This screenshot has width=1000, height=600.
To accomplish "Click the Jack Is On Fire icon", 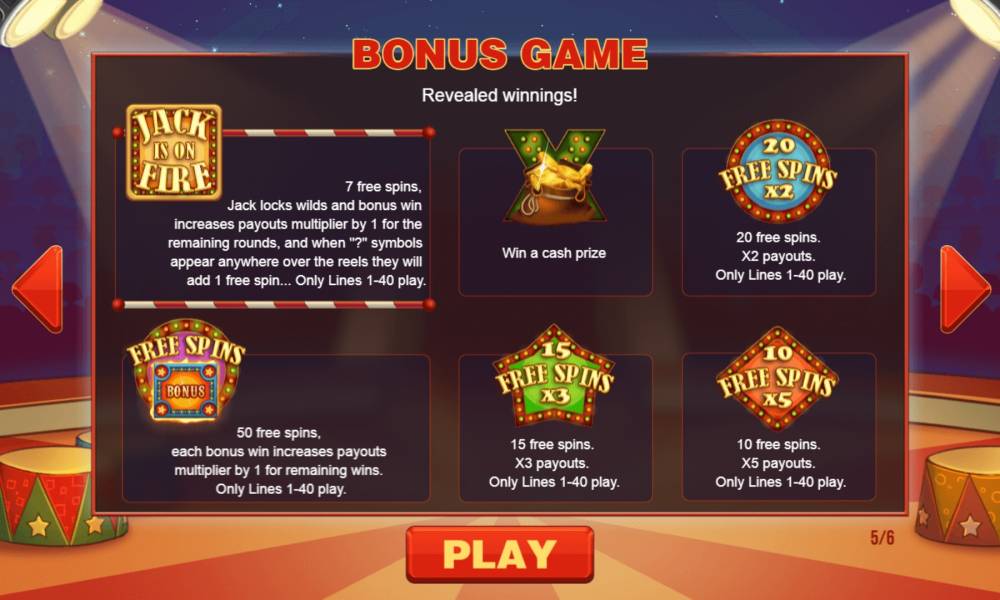I will click(173, 152).
